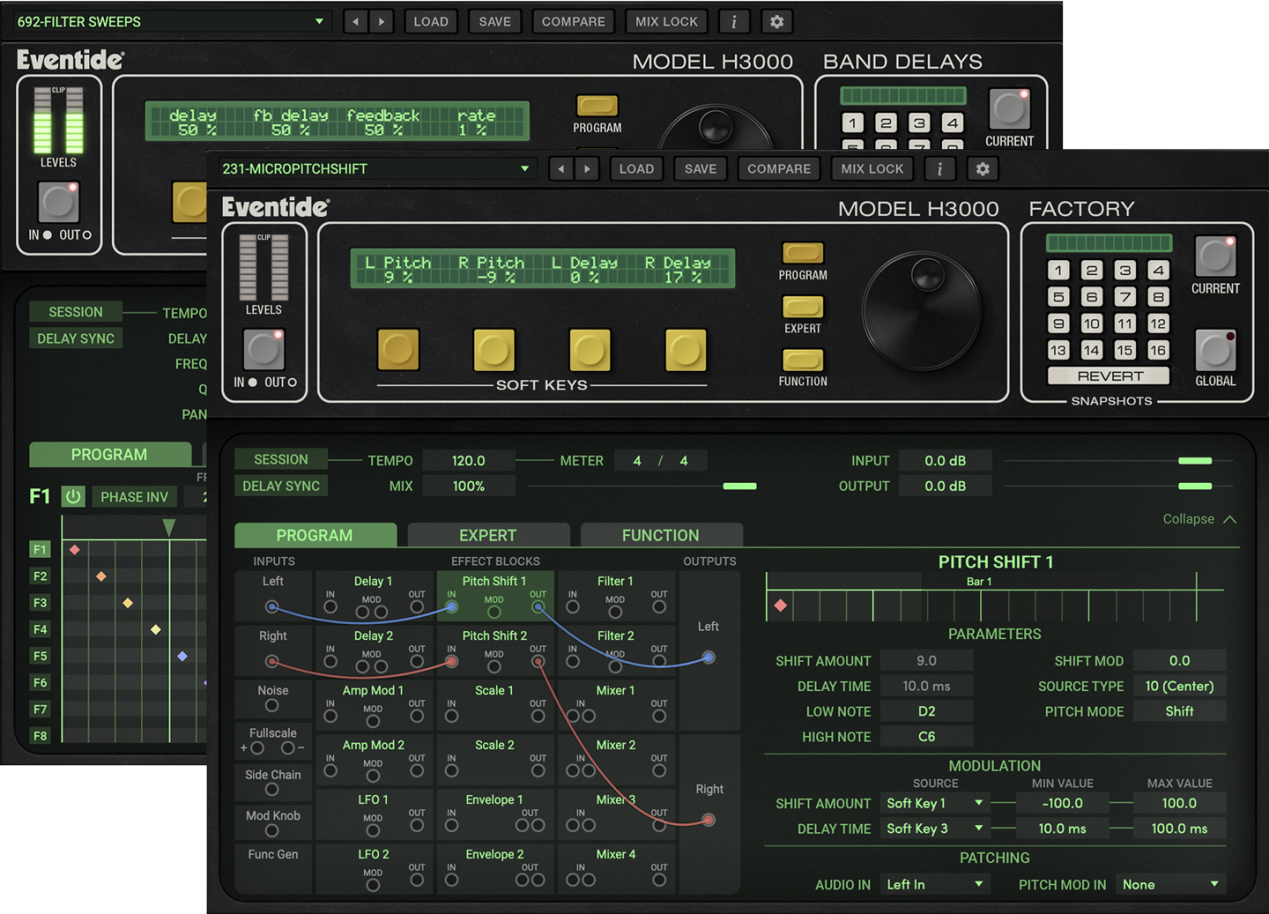The height and width of the screenshot is (914, 1269).
Task: Adjust the MIX slider handle
Action: click(x=740, y=486)
